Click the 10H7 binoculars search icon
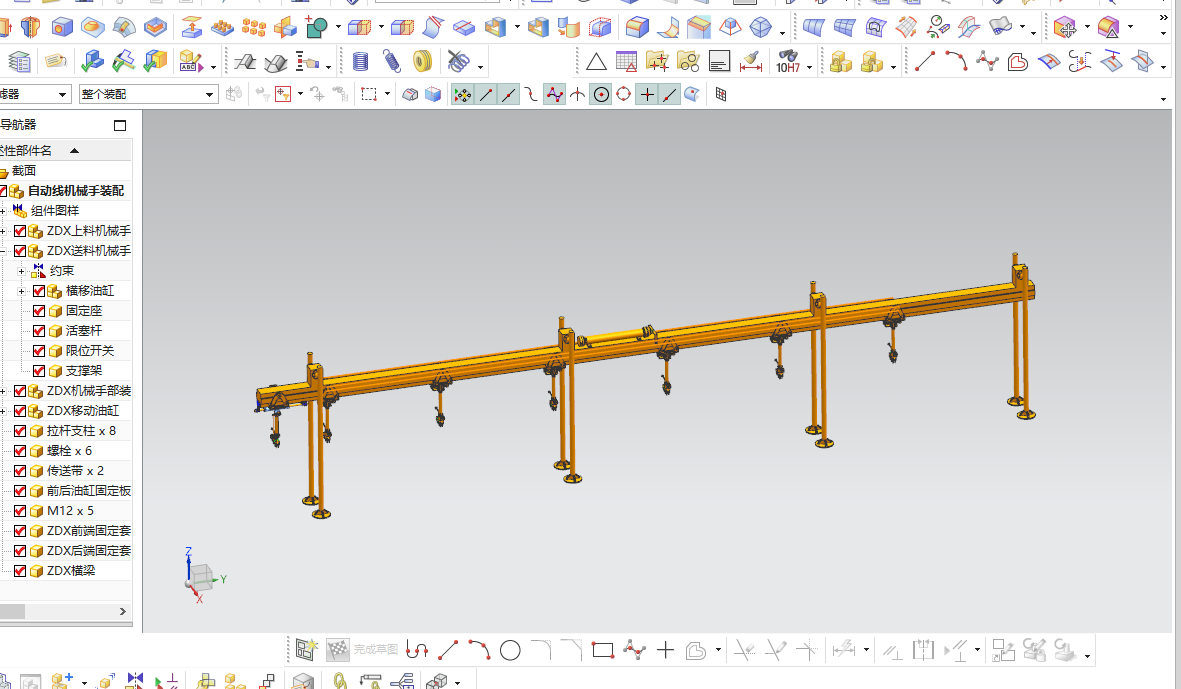1181x689 pixels. click(787, 62)
